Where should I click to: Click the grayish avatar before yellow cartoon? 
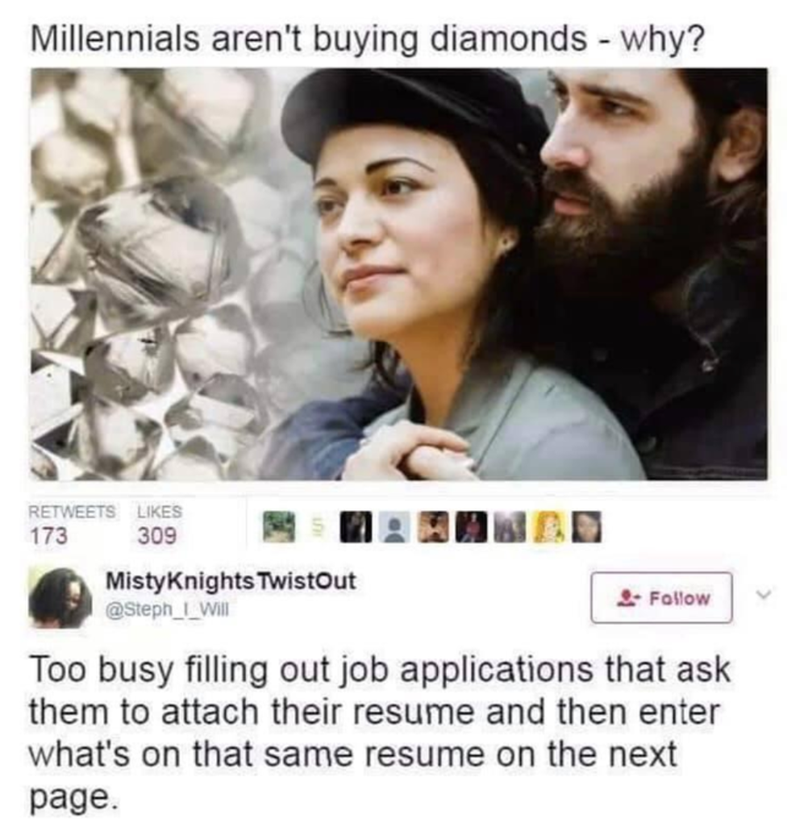[x=510, y=527]
